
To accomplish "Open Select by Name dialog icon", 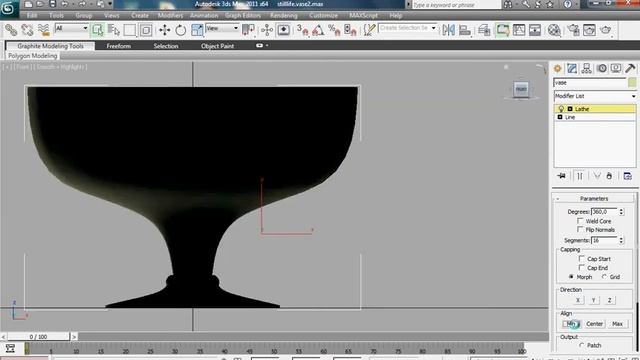I will point(114,30).
